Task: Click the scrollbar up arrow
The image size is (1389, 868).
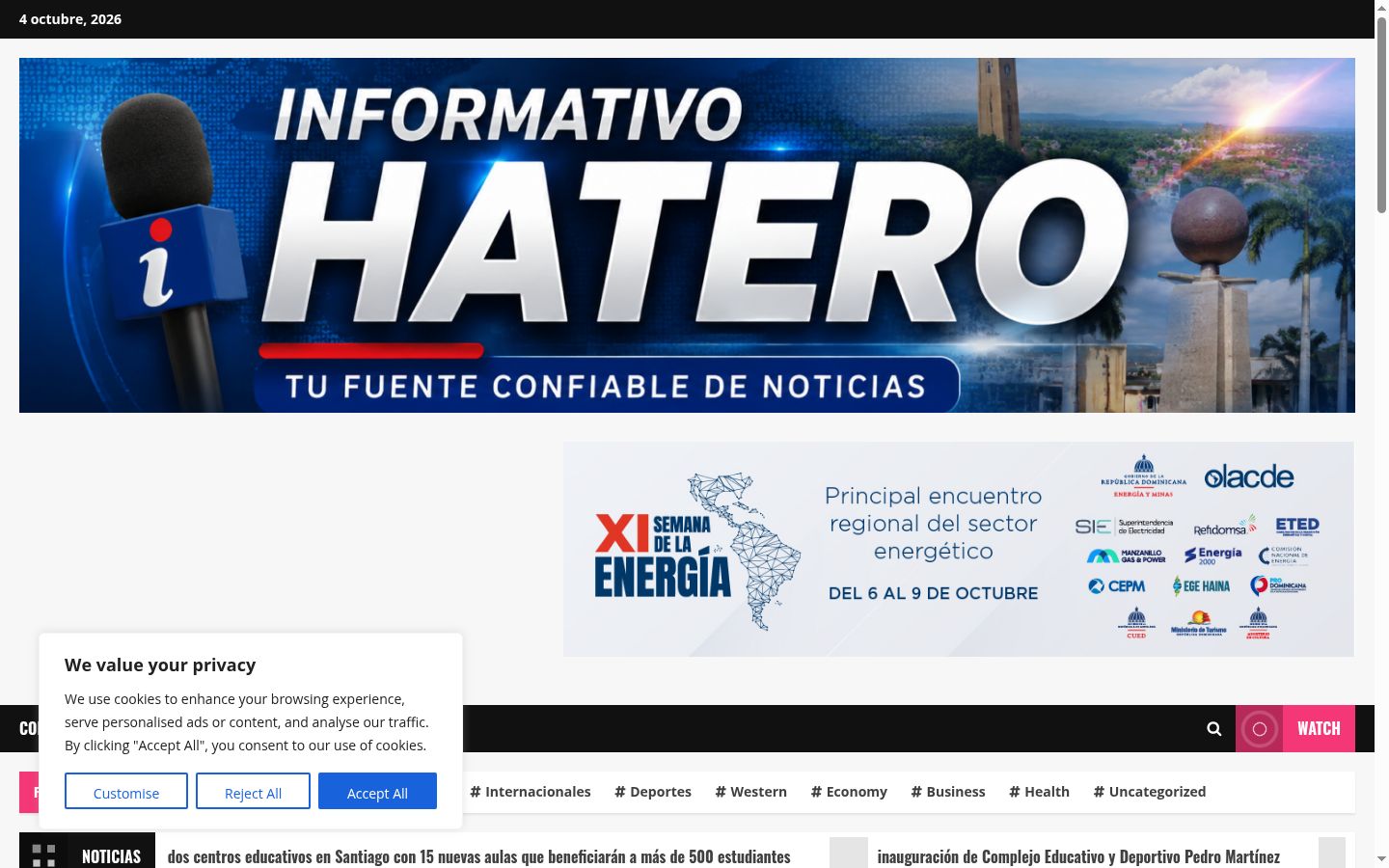Action: (1381, 8)
